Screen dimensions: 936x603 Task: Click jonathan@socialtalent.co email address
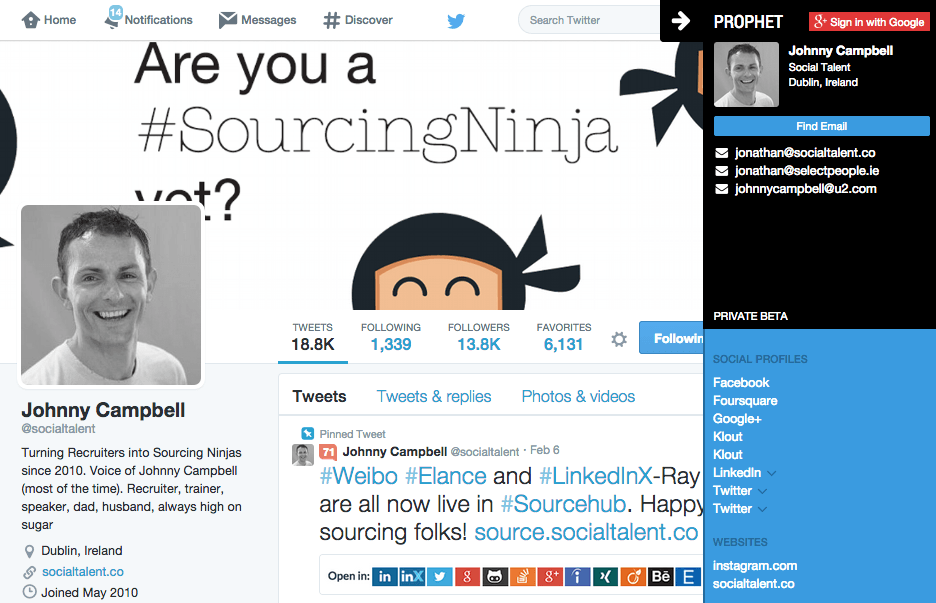click(805, 153)
